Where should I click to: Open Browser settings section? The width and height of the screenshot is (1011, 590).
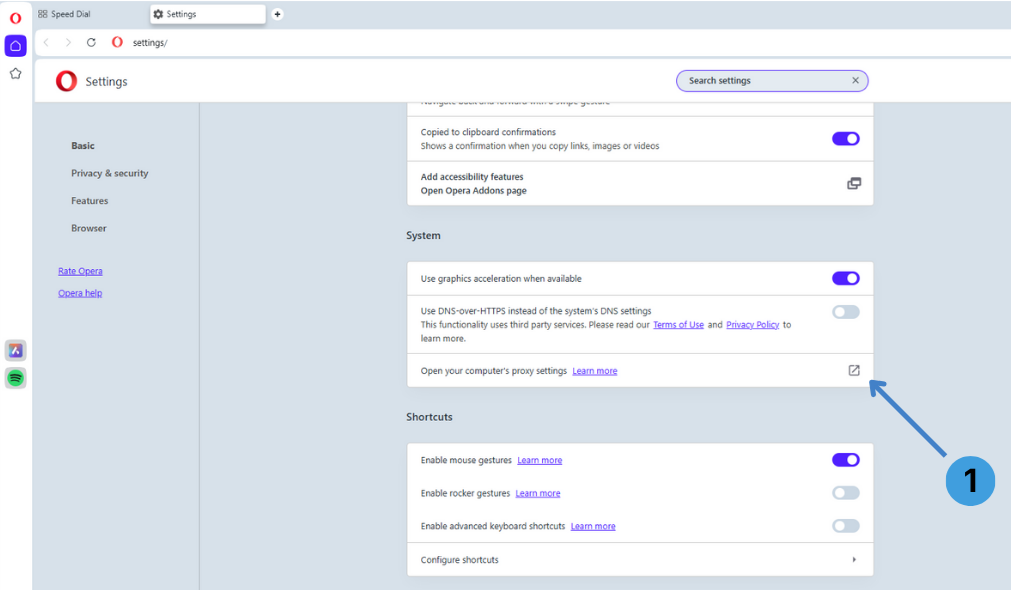click(x=89, y=228)
